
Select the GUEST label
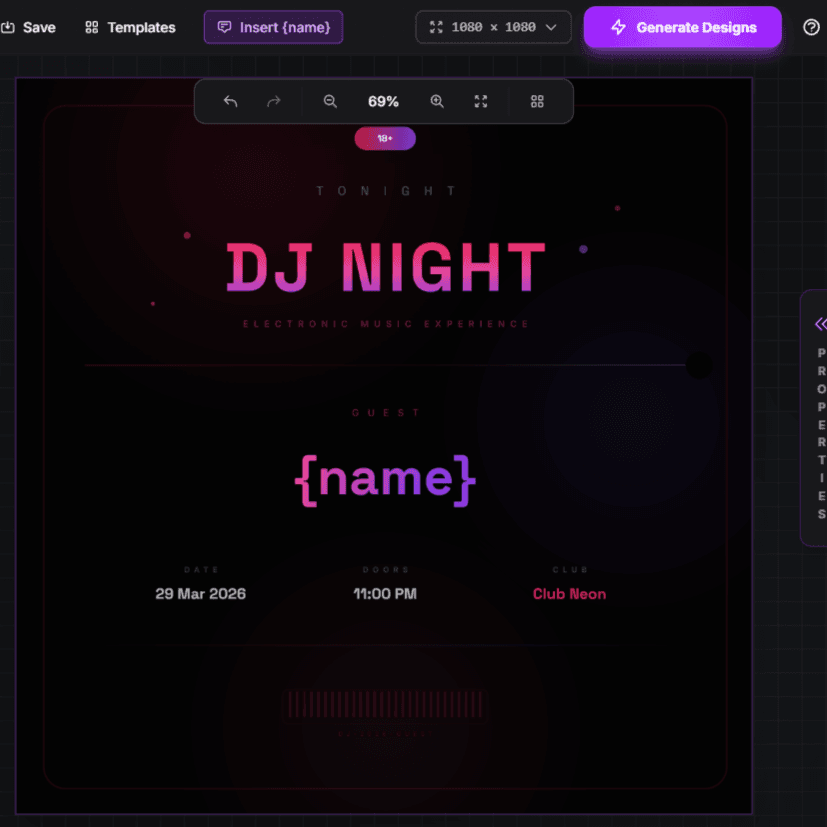point(386,412)
